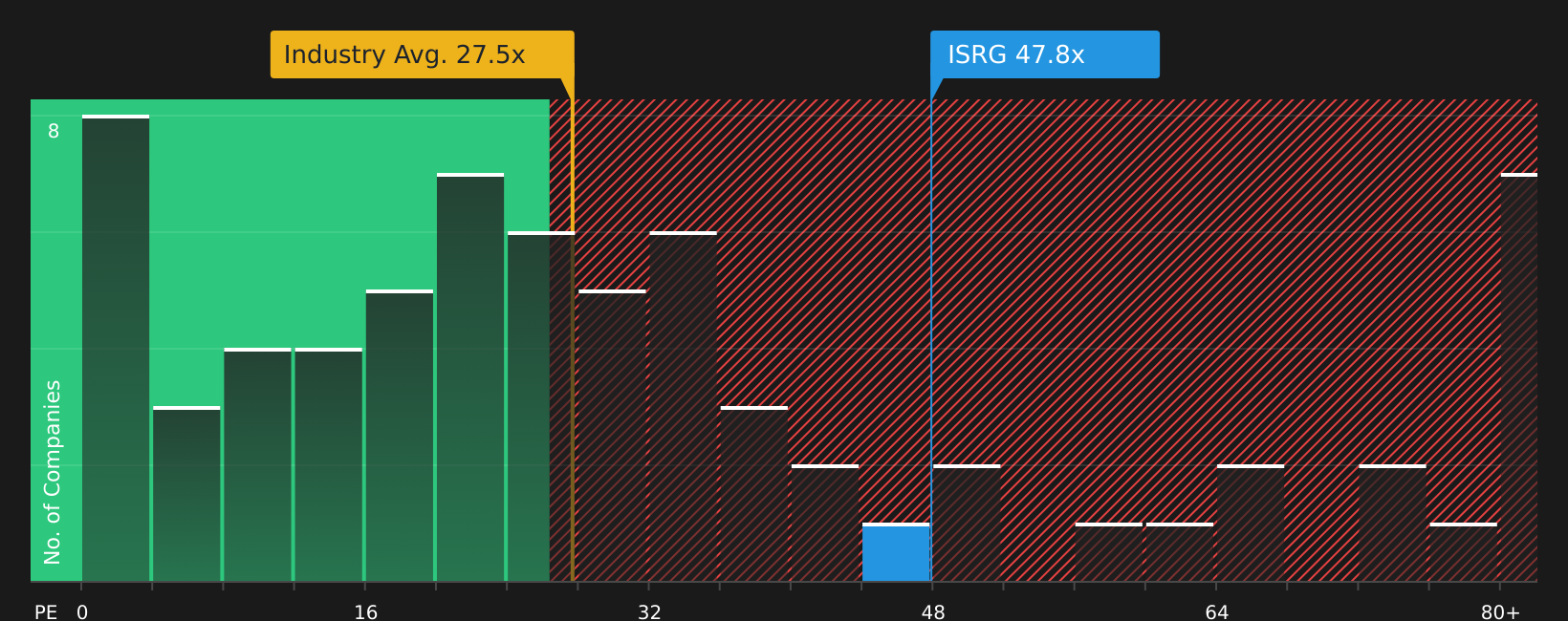Click the axis value 8

[54, 131]
